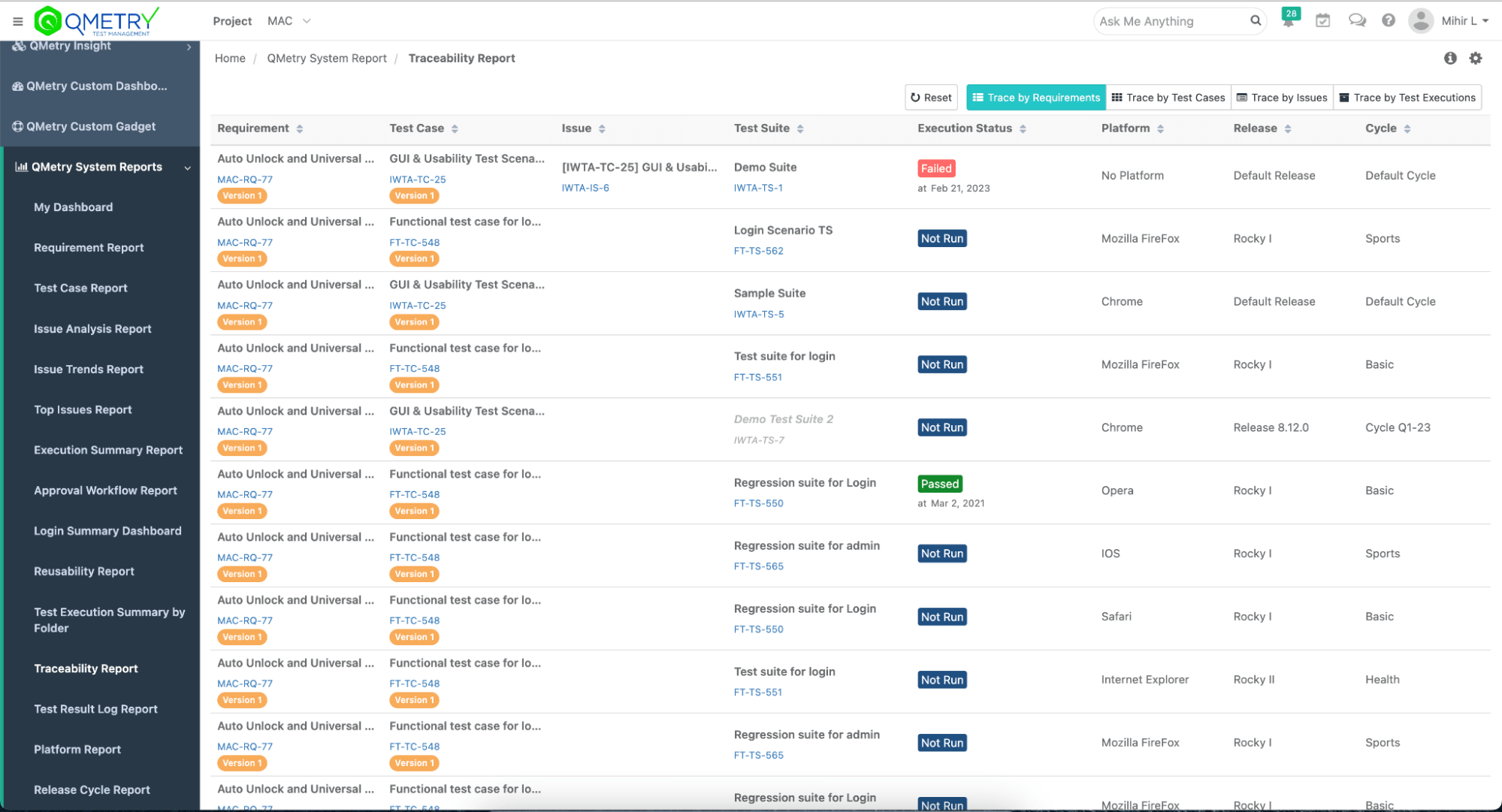Open requirement link MAC-RQ-77
Viewport: 1502px width, 812px height.
pyautogui.click(x=244, y=179)
